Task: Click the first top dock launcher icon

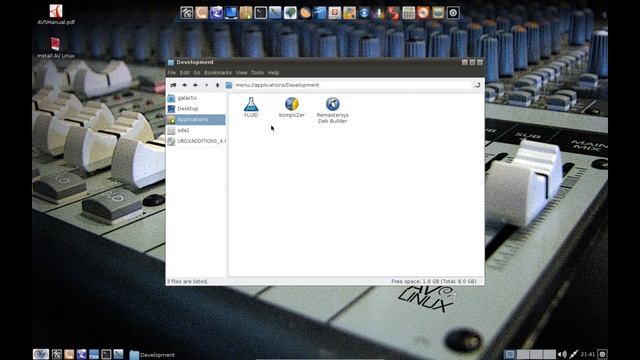Action: (187, 13)
